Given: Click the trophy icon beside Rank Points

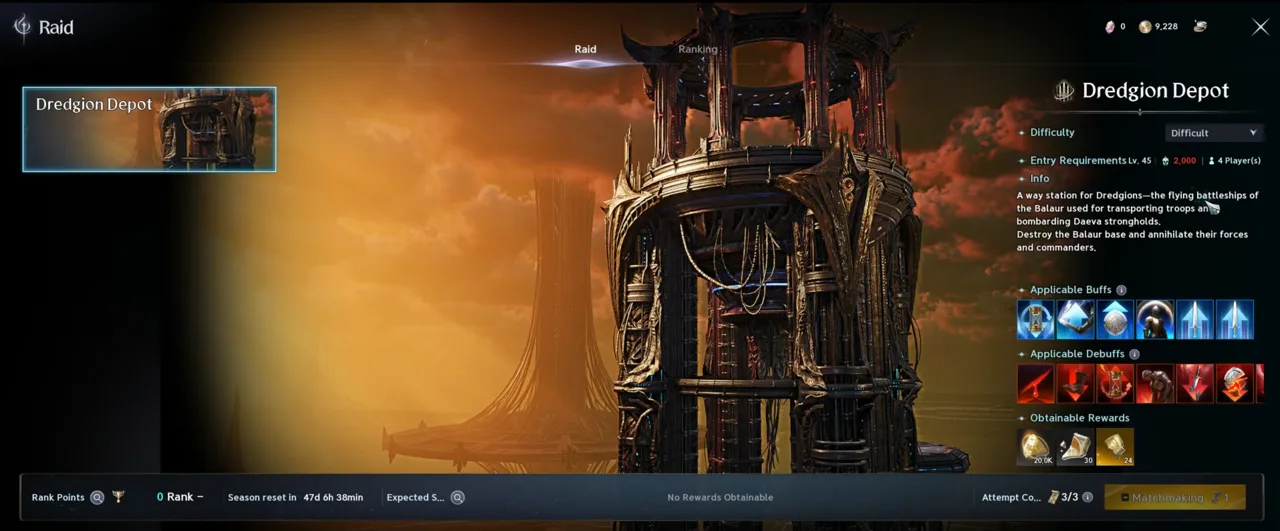Looking at the screenshot, I should coord(118,496).
